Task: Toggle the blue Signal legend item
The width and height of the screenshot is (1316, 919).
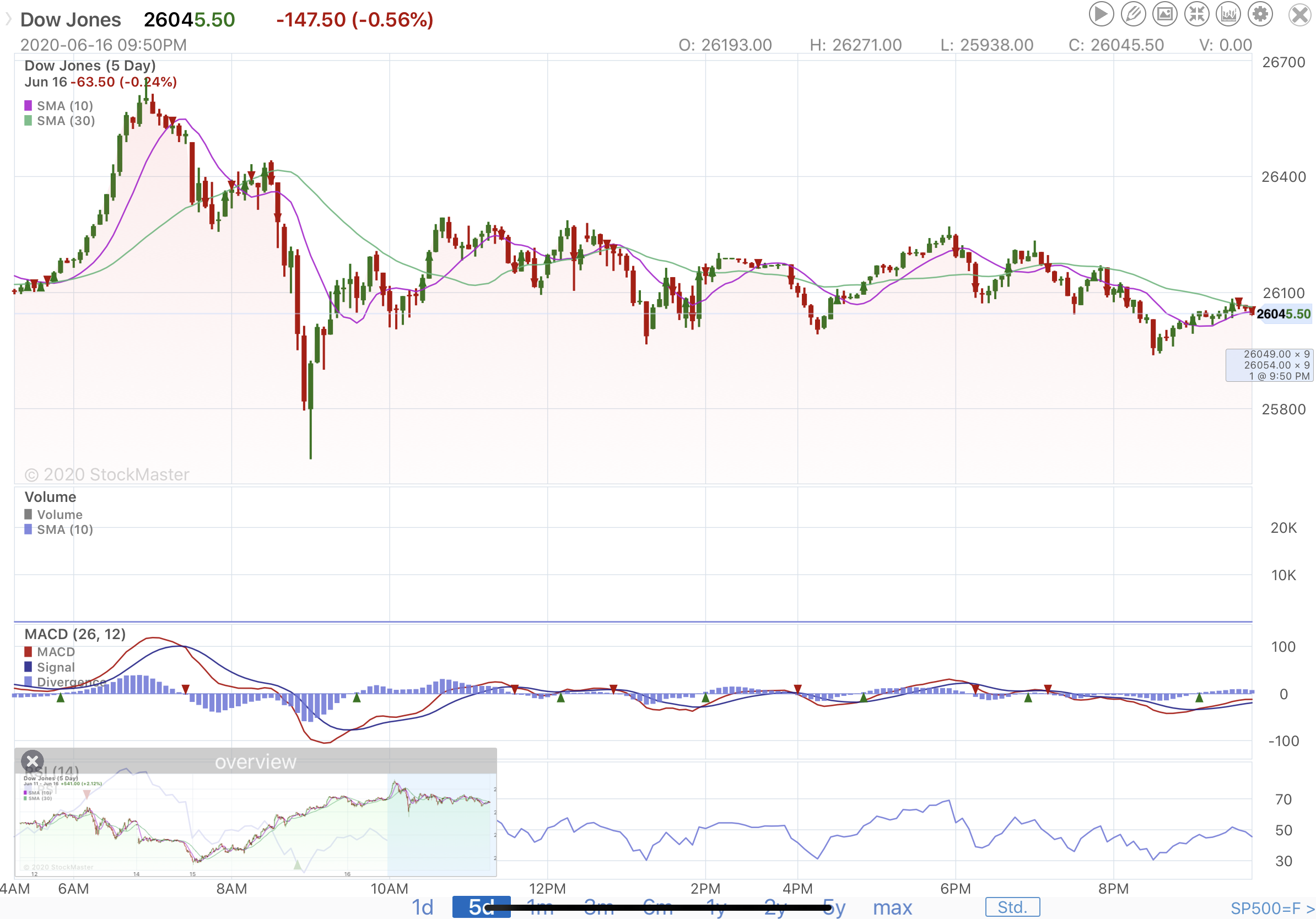Action: (49, 667)
